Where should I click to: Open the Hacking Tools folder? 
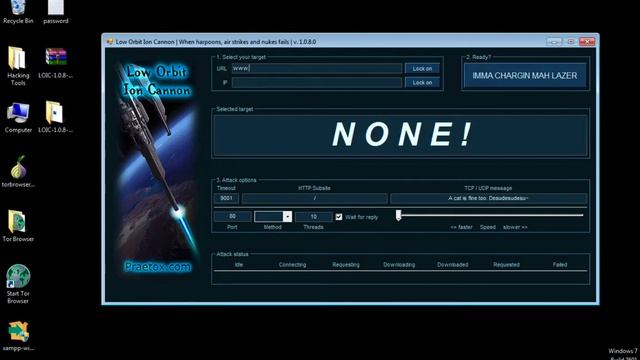coord(18,66)
